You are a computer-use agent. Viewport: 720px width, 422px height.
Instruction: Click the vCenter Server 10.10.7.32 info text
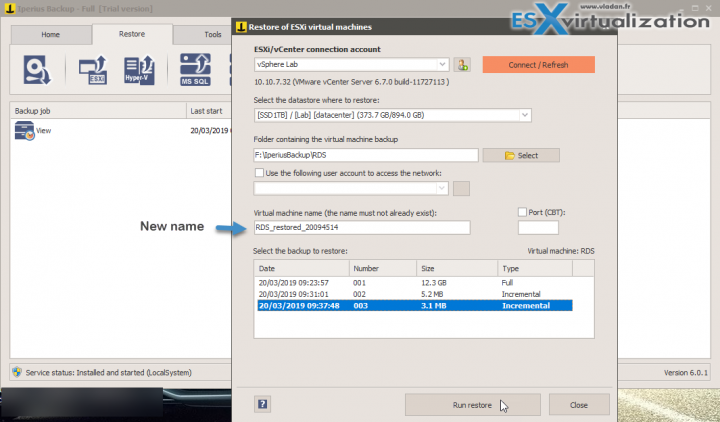click(x=352, y=82)
